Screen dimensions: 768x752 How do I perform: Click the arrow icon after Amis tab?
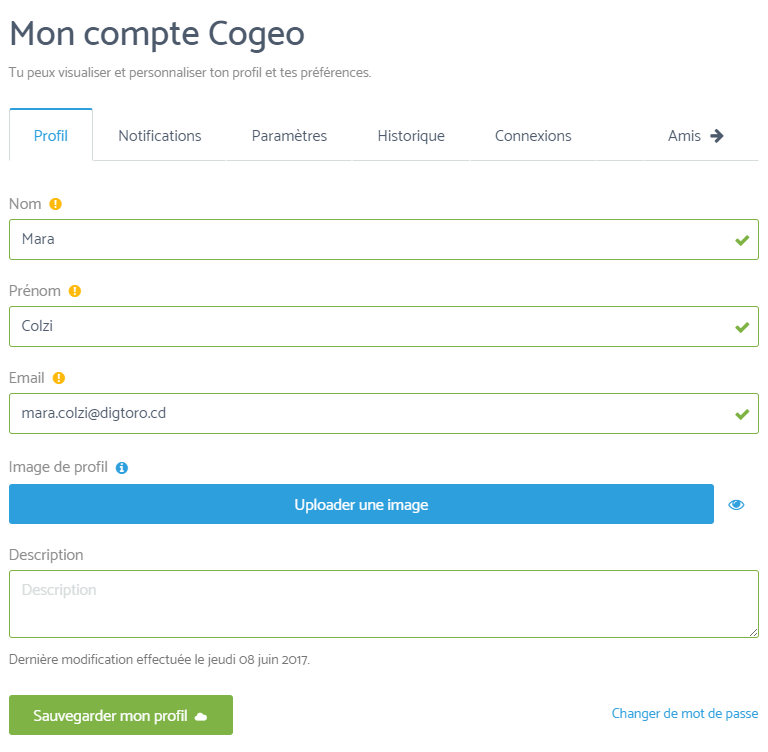pyautogui.click(x=717, y=136)
